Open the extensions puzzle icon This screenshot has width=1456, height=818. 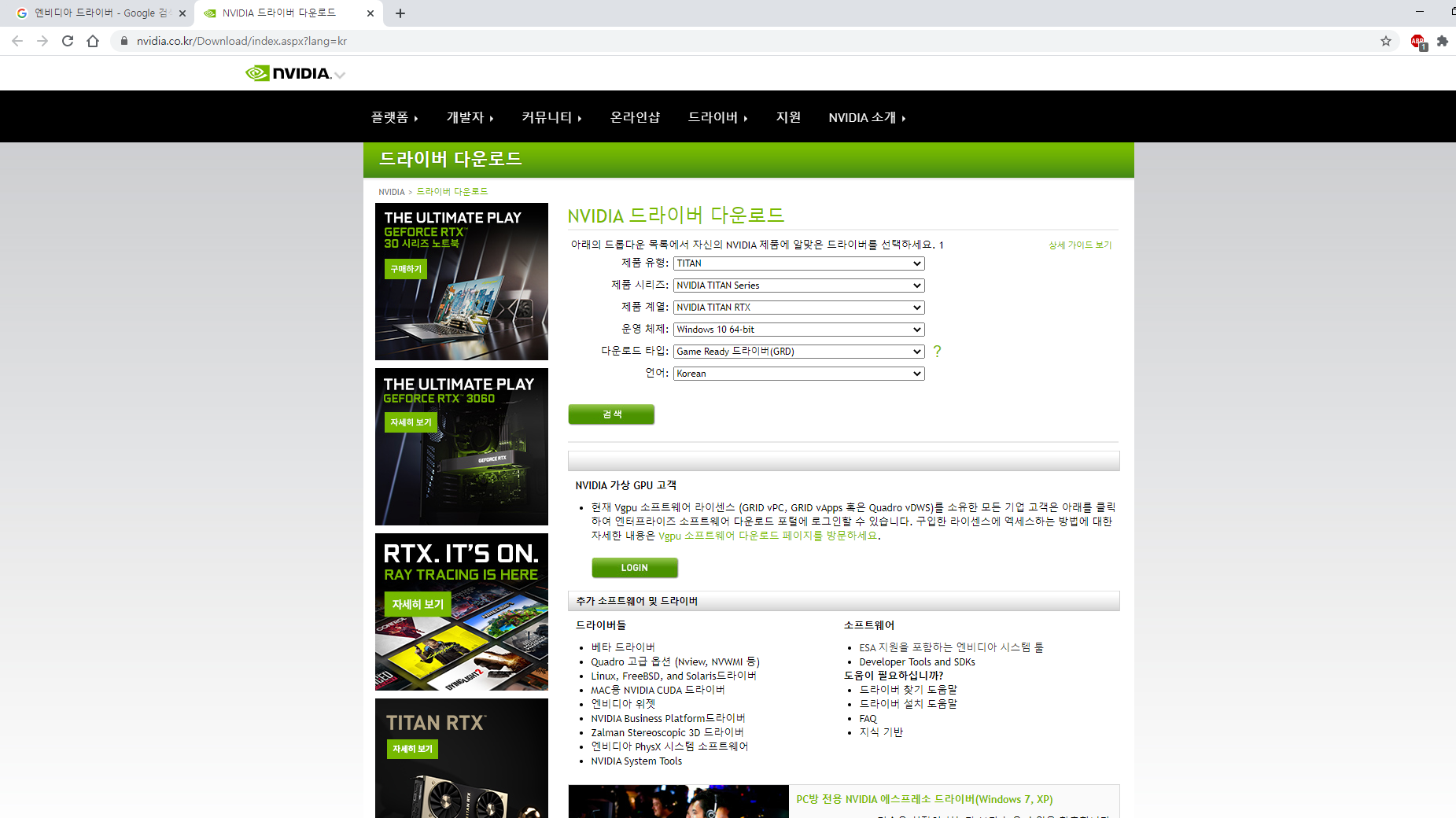[x=1443, y=41]
